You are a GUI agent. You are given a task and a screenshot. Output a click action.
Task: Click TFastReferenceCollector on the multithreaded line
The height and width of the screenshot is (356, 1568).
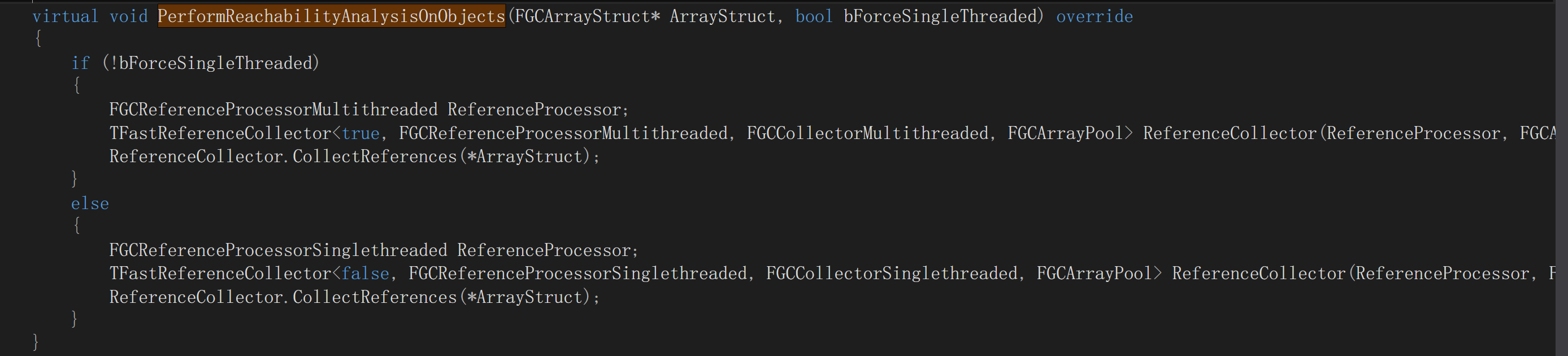tap(220, 133)
